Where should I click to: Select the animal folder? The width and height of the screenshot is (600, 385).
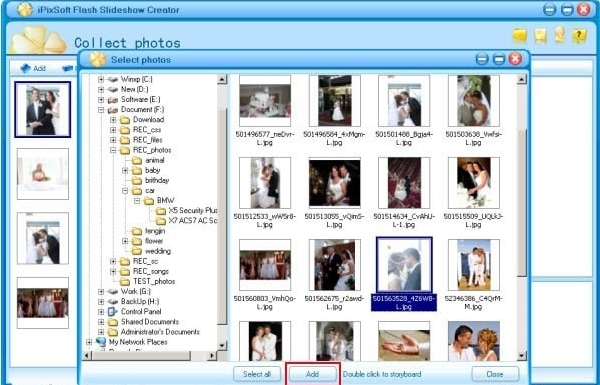coord(155,160)
